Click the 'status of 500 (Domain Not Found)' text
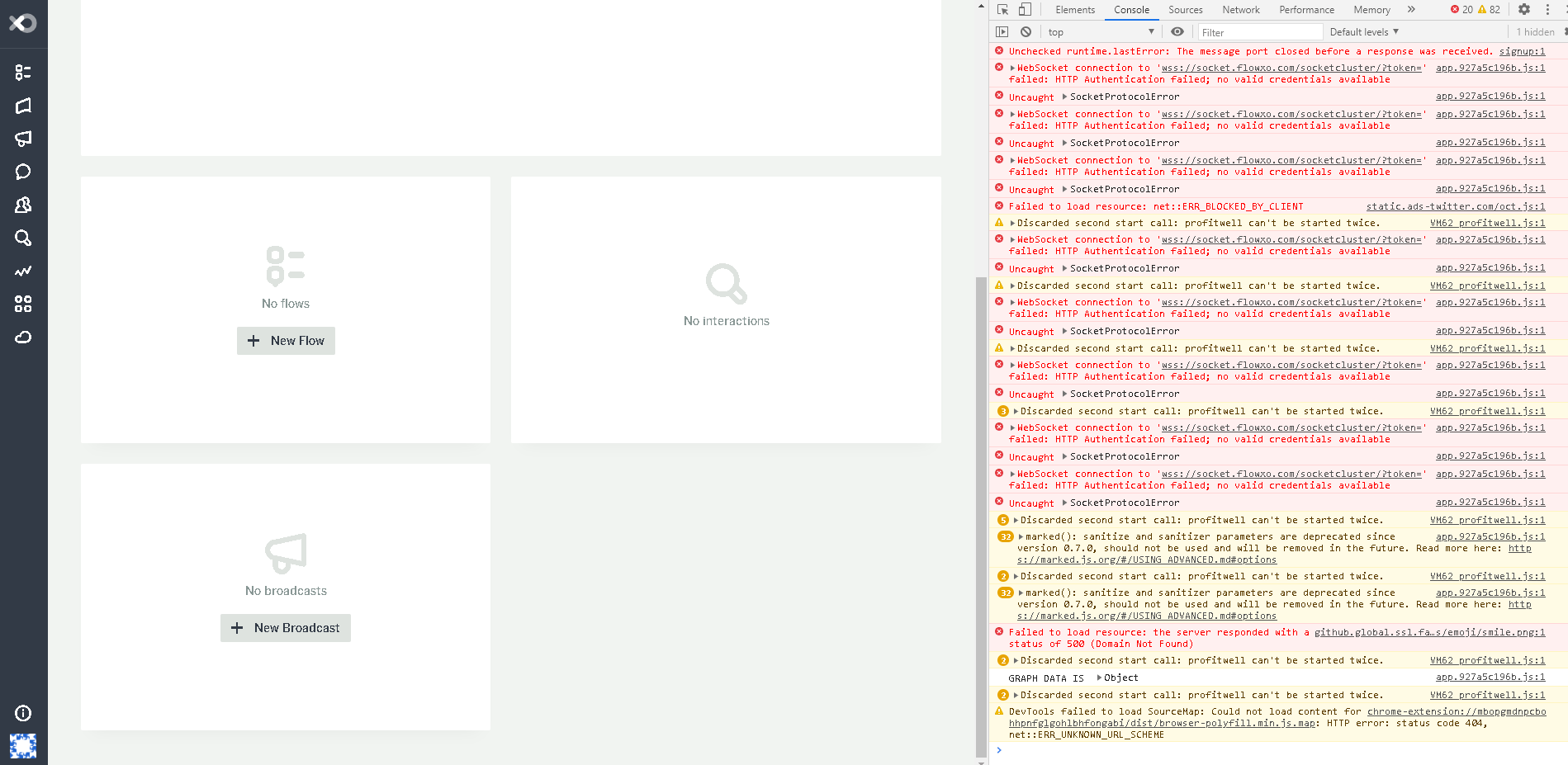The width and height of the screenshot is (1568, 765). (1101, 644)
